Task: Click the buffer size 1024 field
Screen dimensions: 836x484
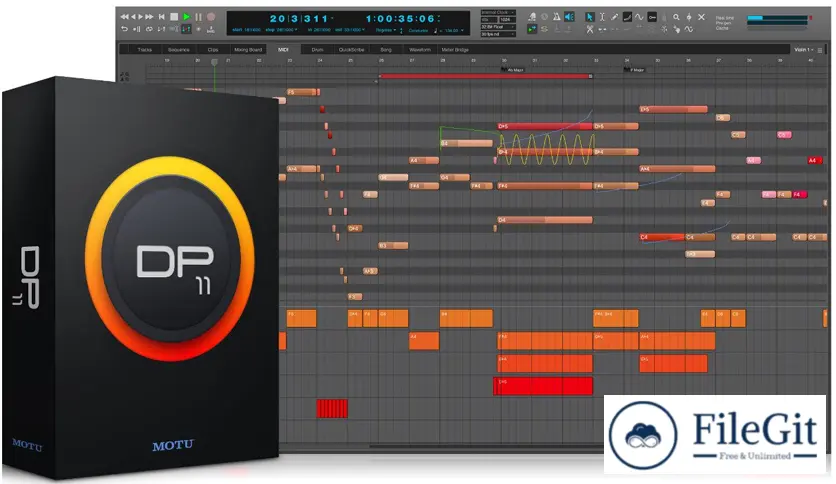Action: pos(508,20)
